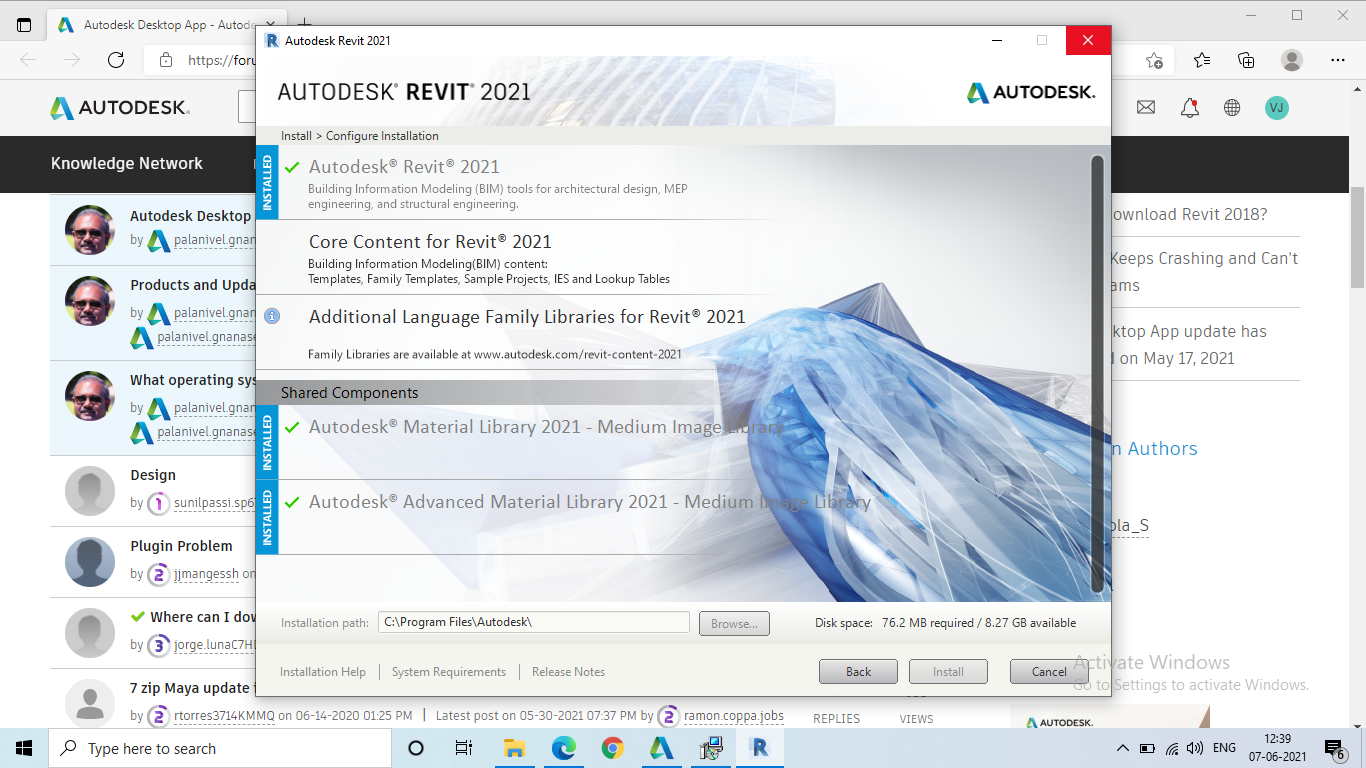
Task: Click the lock icon in the address bar
Action: [x=167, y=60]
